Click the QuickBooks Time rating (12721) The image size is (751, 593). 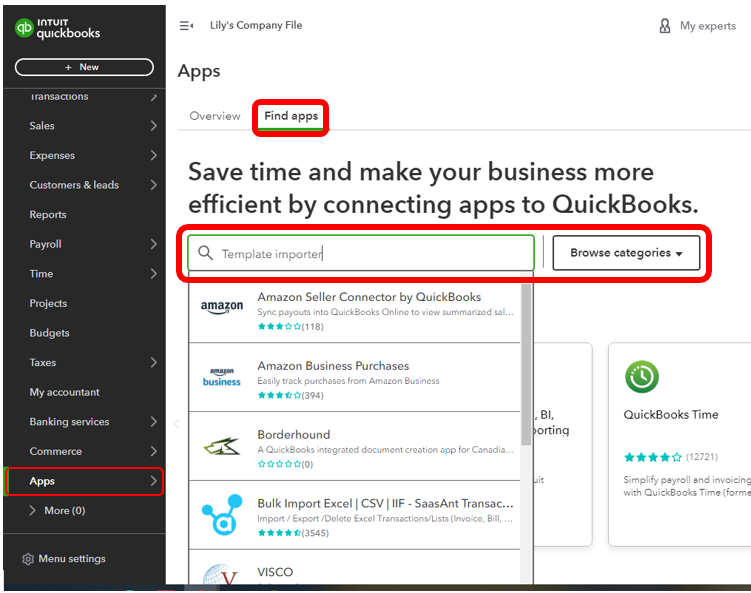(671, 457)
